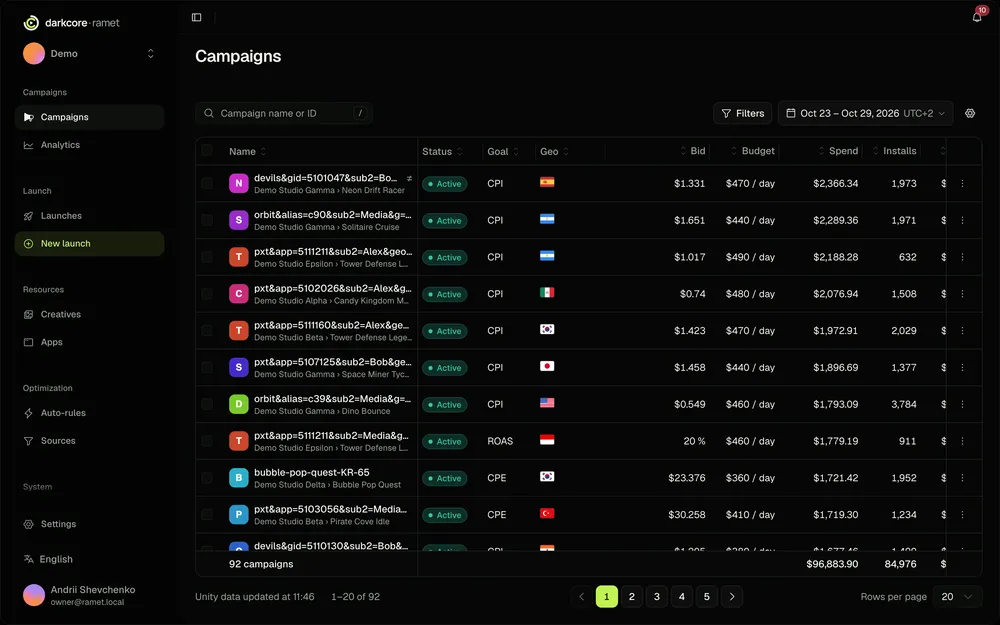Click the New launch button
Screen dimensions: 1000x625
89,244
